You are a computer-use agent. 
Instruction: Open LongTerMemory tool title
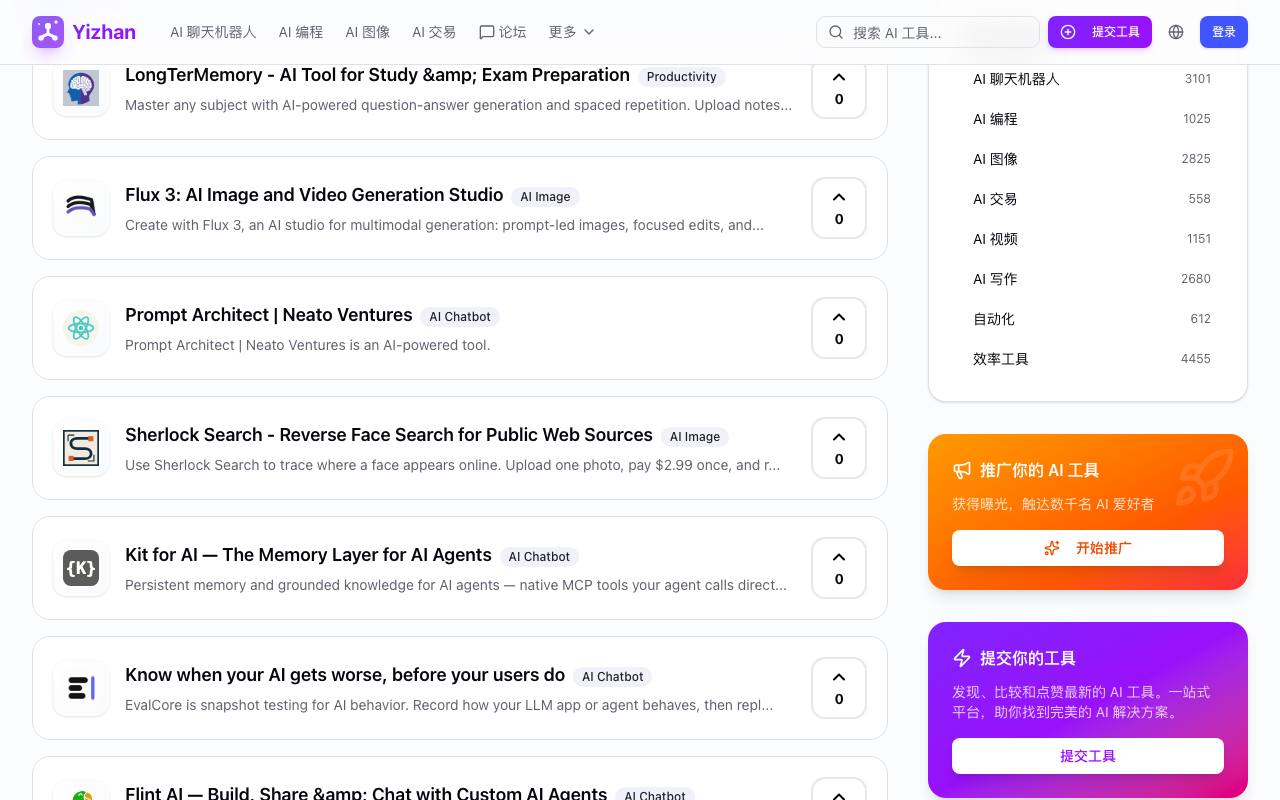377,75
